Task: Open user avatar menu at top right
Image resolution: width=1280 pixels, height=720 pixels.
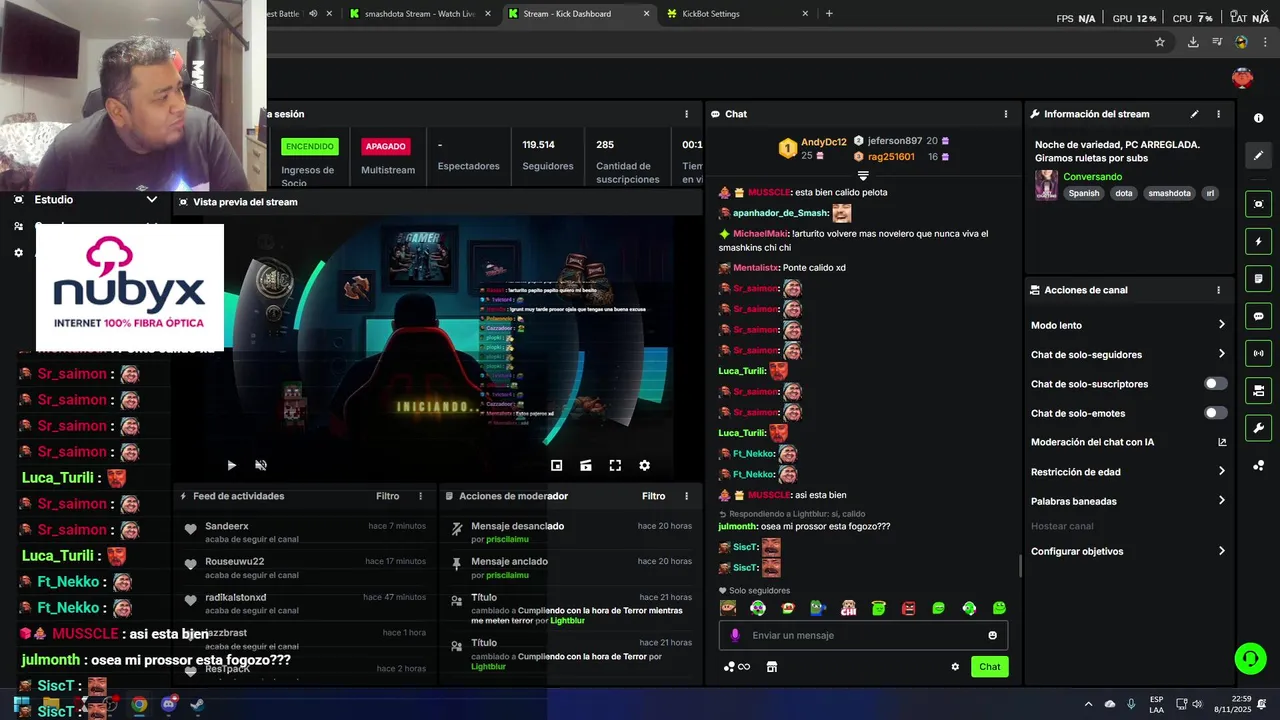Action: 1242,78
